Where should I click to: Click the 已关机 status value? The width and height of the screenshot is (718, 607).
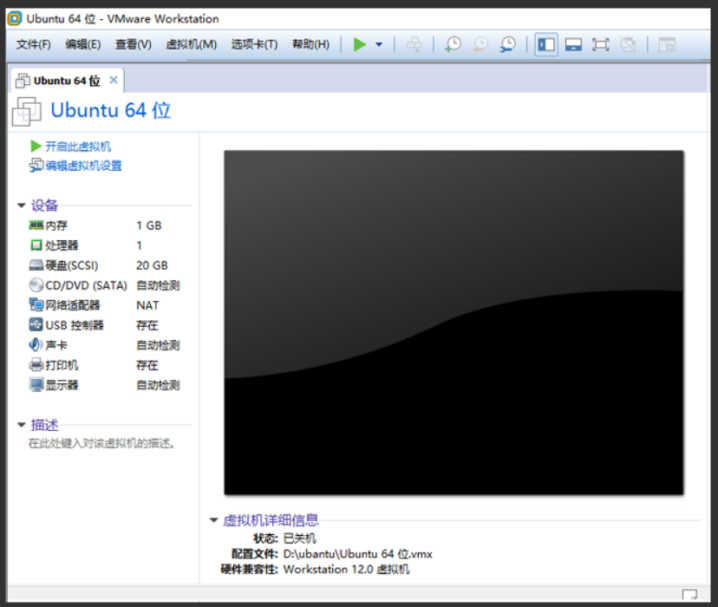(x=299, y=538)
